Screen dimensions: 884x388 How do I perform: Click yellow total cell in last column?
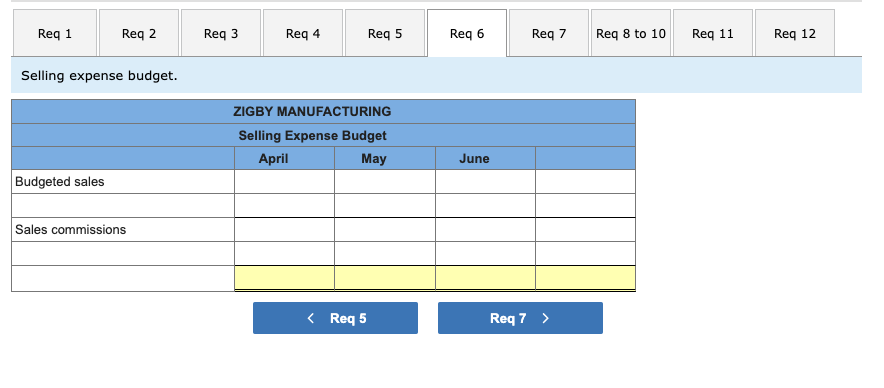tap(586, 278)
